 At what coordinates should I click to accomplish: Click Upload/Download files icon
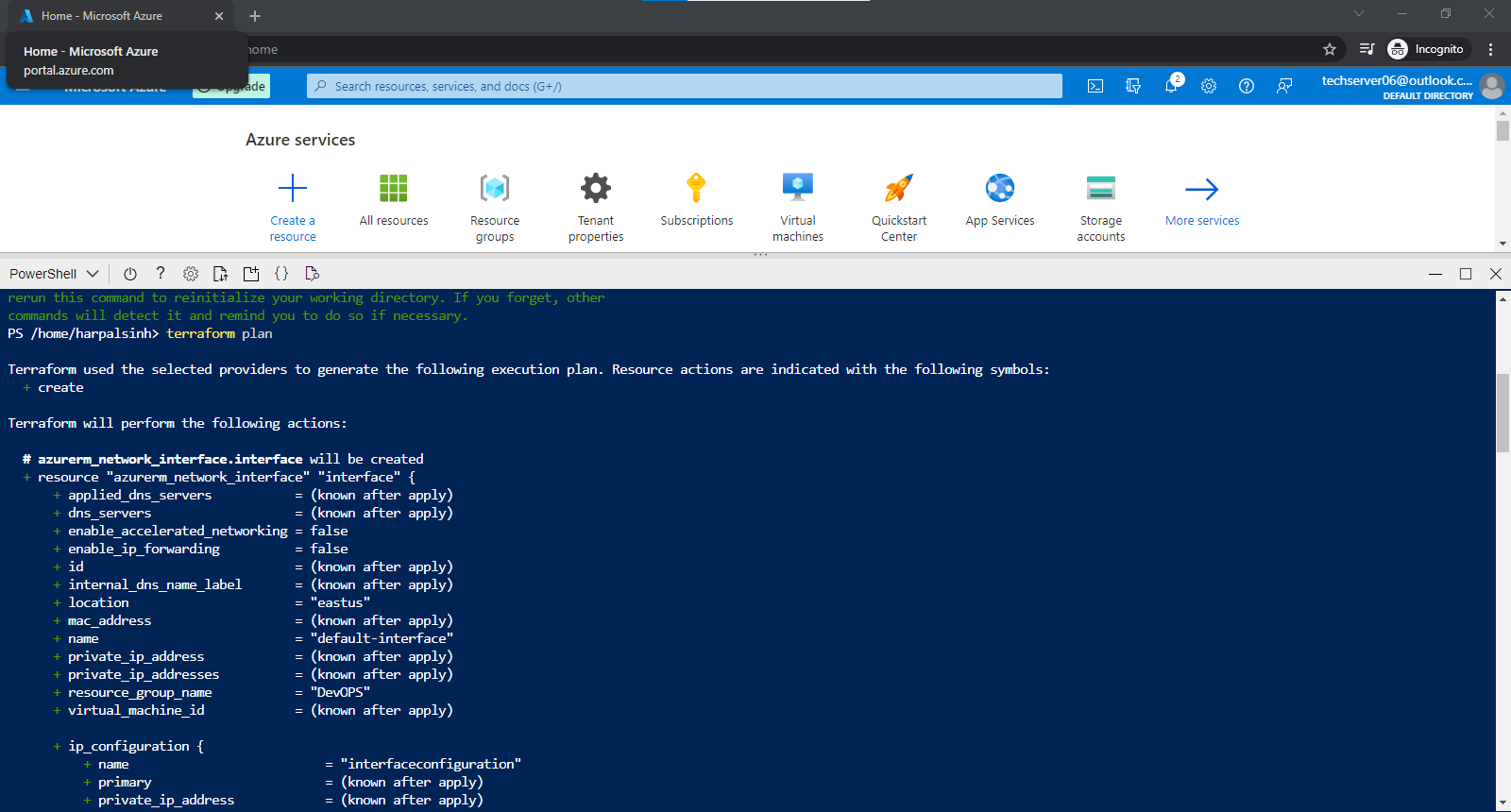click(x=221, y=274)
